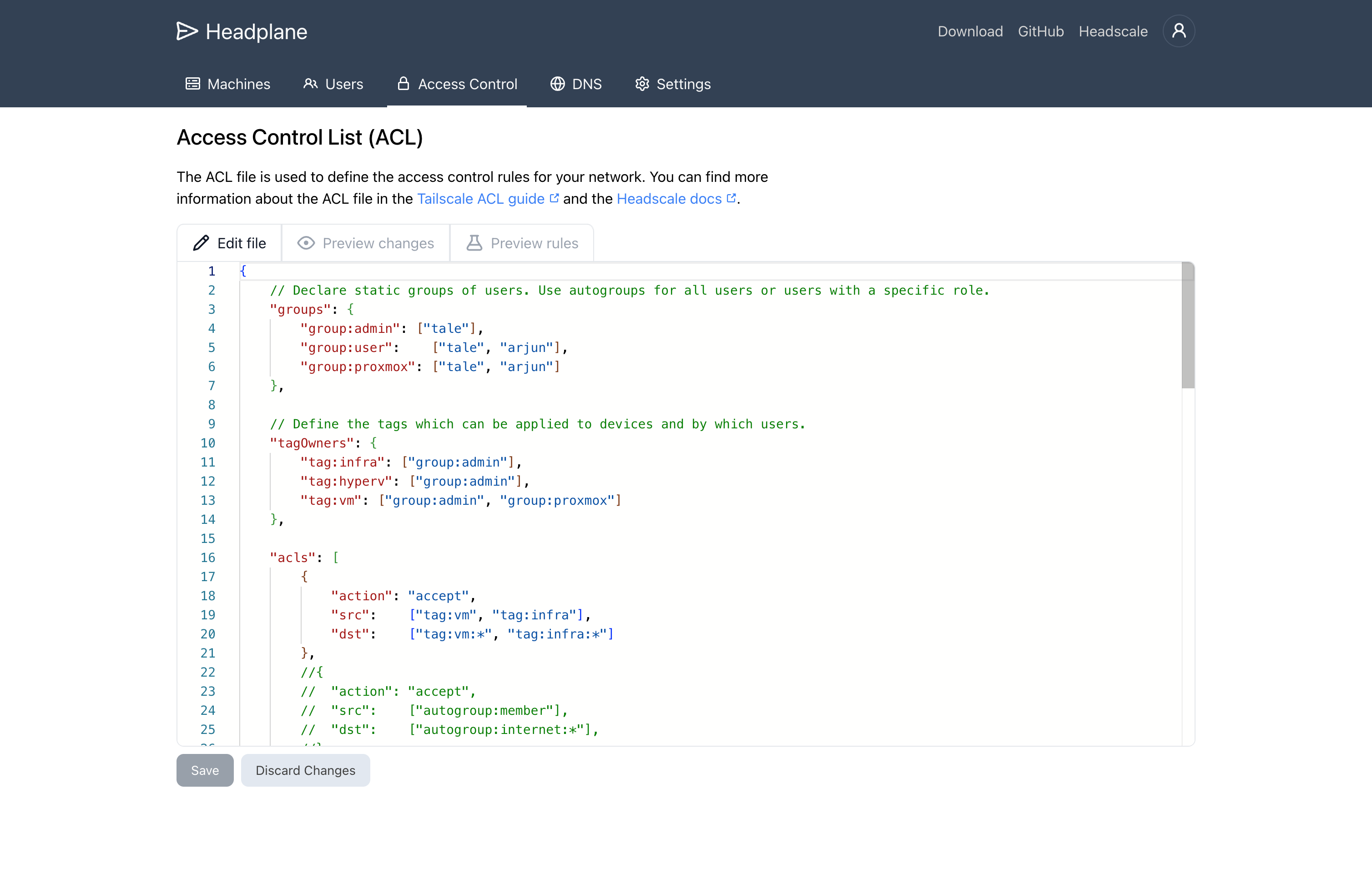Click the pencil icon on Edit file

coord(201,243)
